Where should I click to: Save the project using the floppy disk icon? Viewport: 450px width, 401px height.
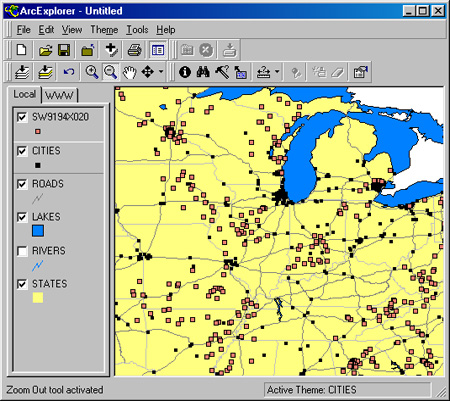coord(64,50)
